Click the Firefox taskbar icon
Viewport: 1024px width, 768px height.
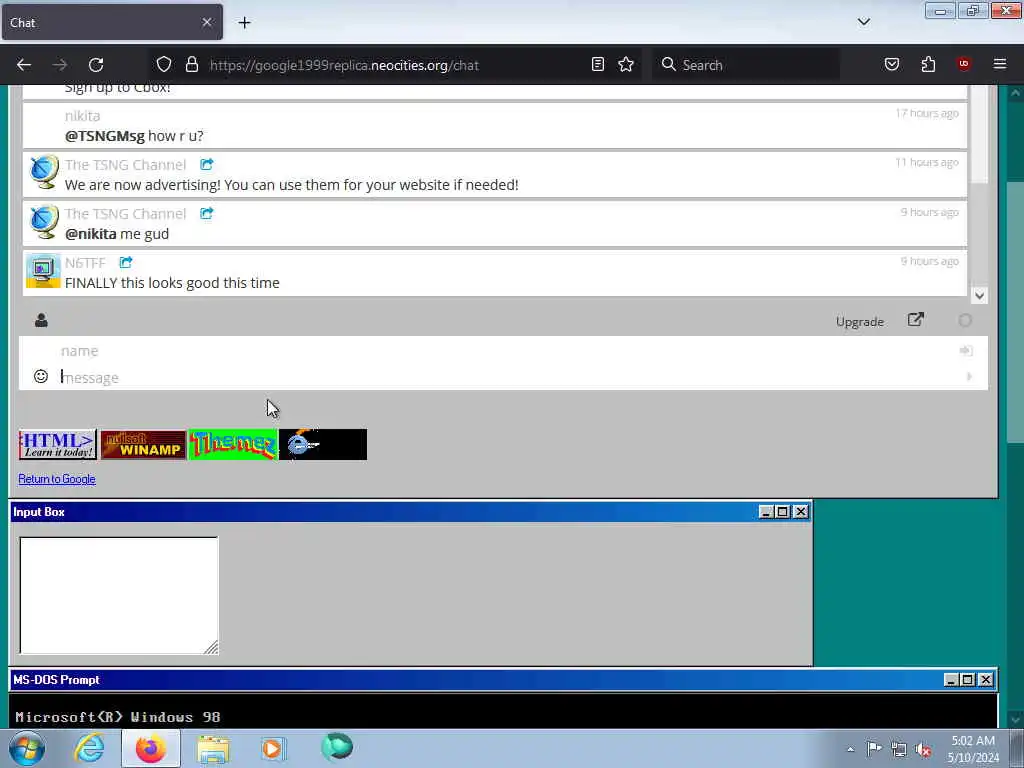[151, 748]
